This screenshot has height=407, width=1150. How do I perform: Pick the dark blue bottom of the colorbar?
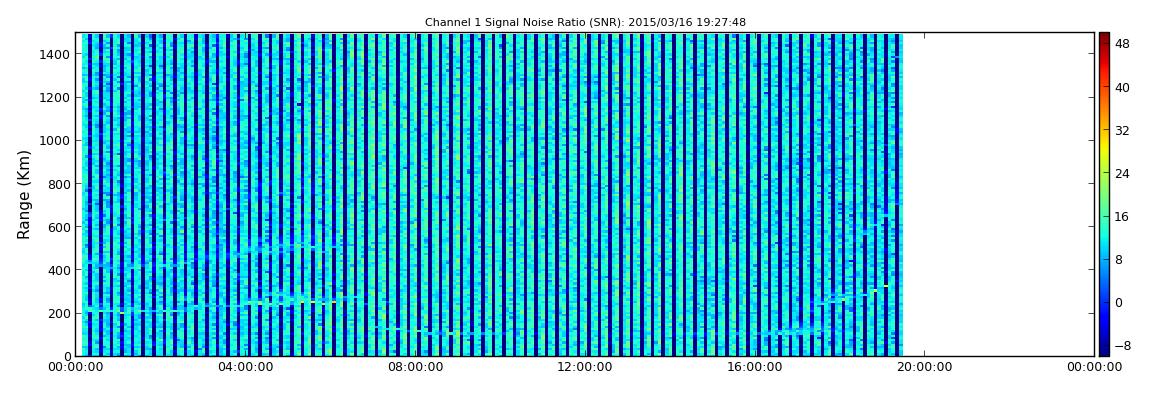1104,351
